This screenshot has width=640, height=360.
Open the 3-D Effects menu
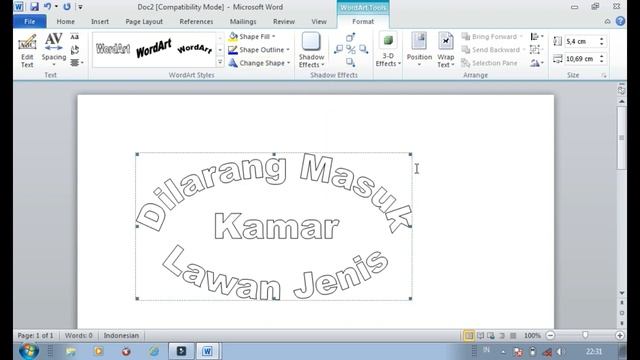(x=388, y=50)
